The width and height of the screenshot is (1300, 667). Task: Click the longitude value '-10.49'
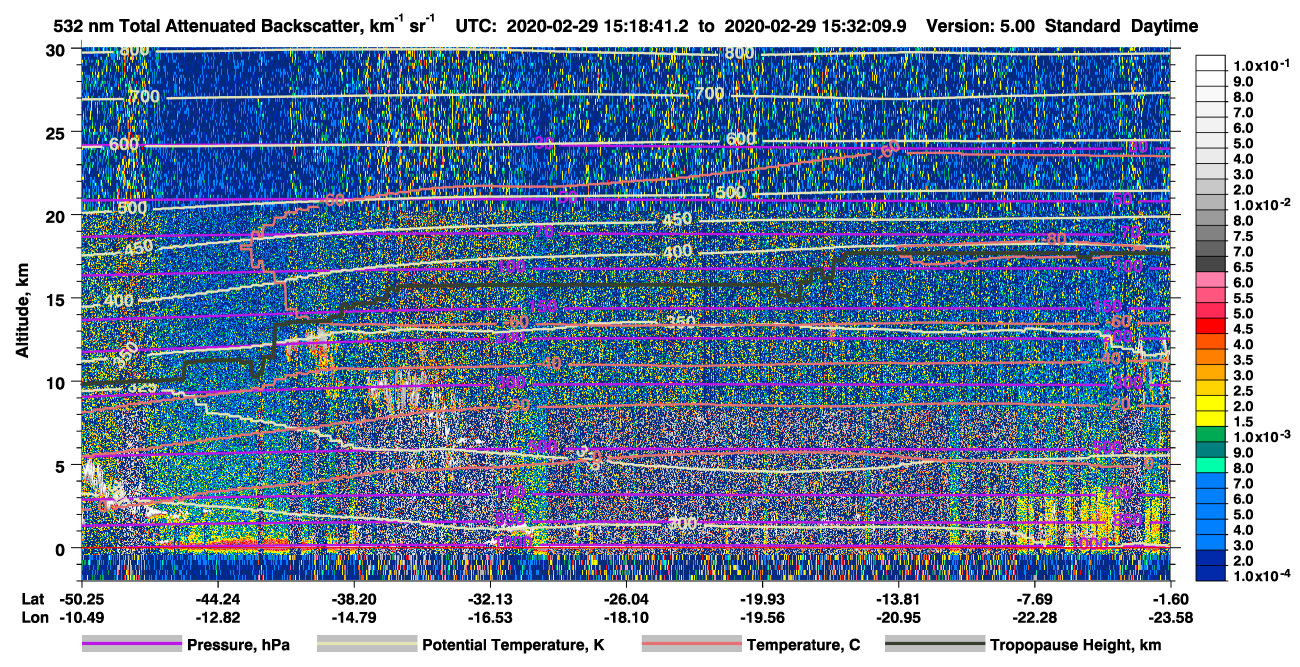(x=82, y=617)
